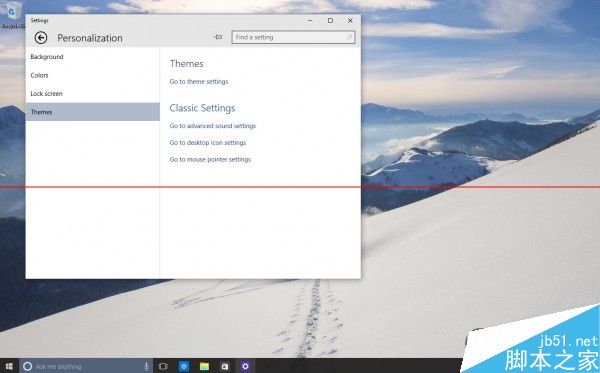The width and height of the screenshot is (600, 373).
Task: Select the Themes section
Action: point(93,112)
